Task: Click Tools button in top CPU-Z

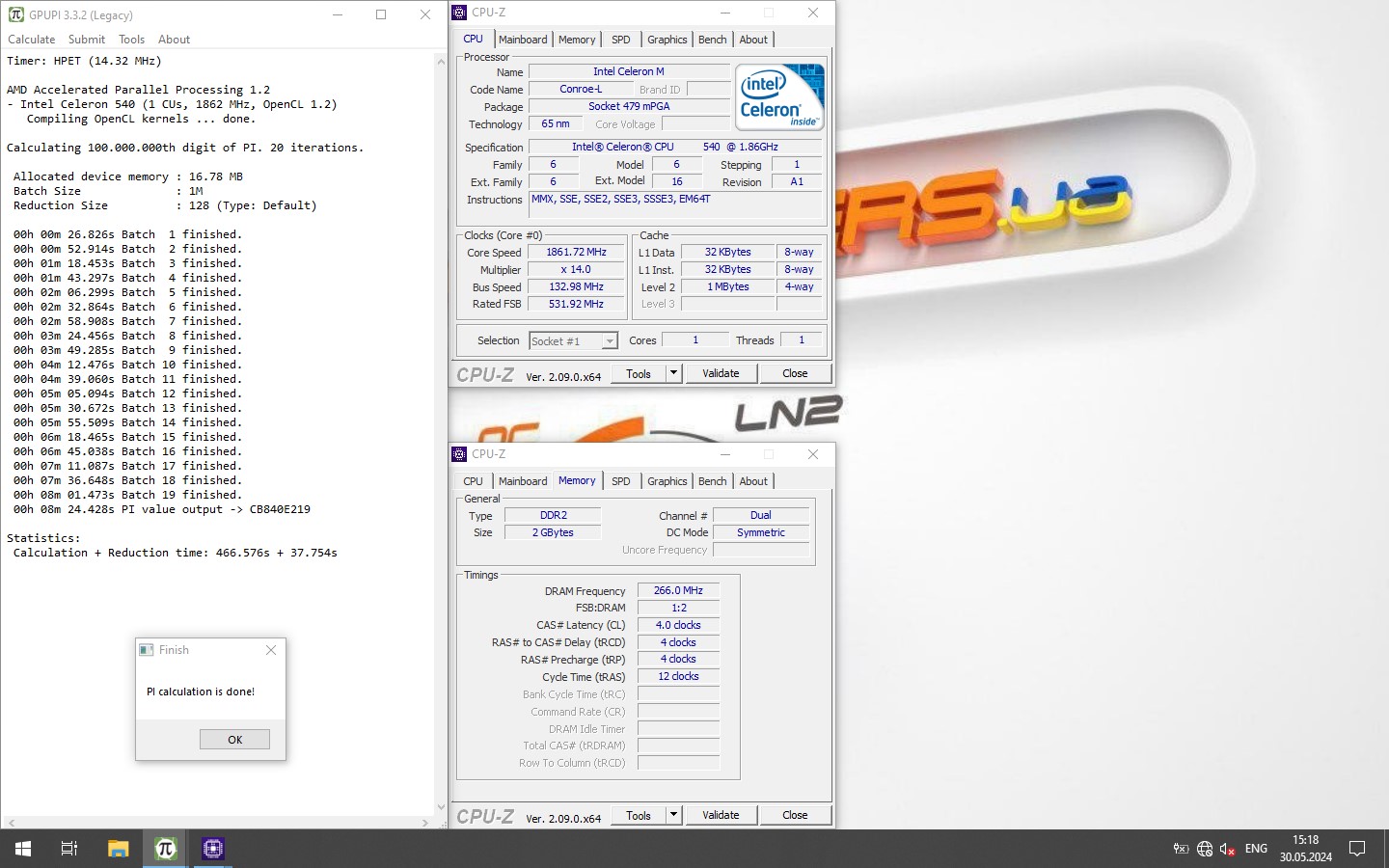Action: coord(639,373)
